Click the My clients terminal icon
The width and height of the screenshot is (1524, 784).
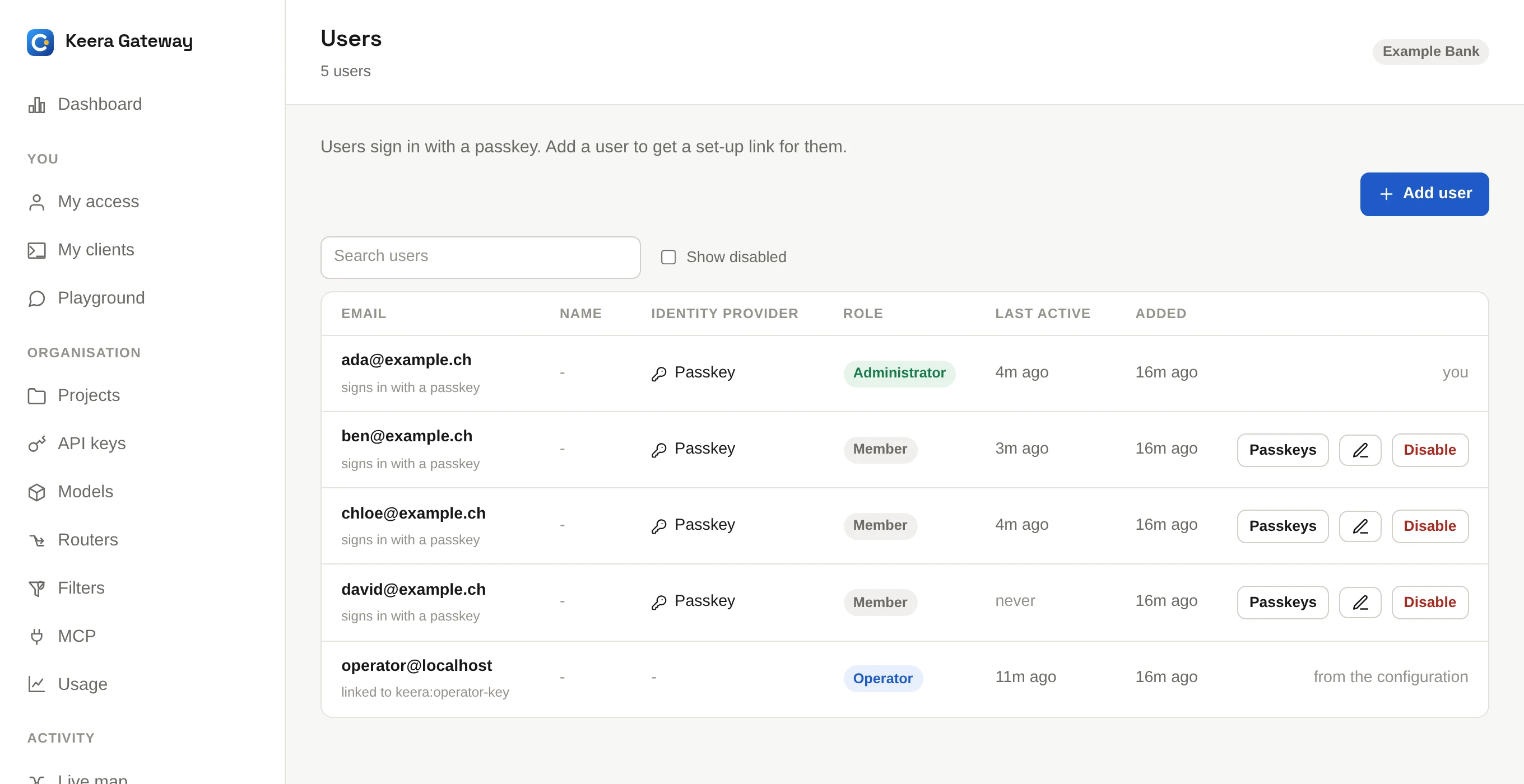(36, 250)
